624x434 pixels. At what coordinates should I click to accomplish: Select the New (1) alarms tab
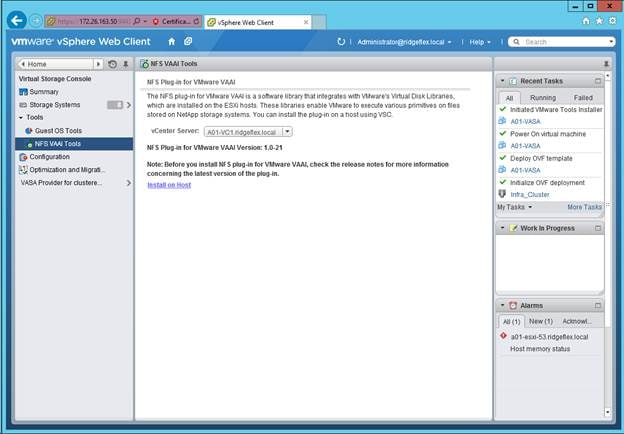(541, 321)
